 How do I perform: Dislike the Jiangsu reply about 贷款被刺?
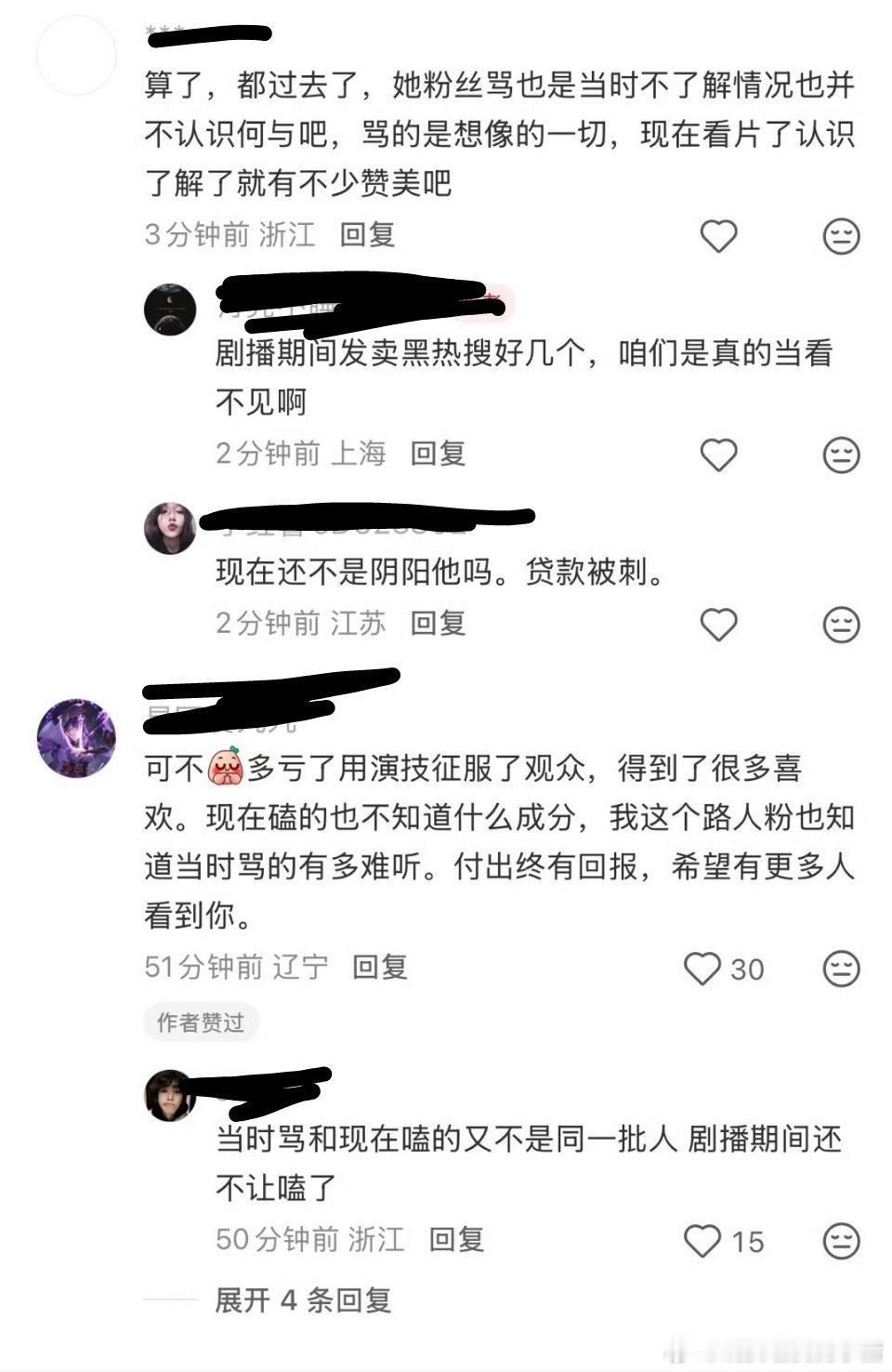[841, 625]
